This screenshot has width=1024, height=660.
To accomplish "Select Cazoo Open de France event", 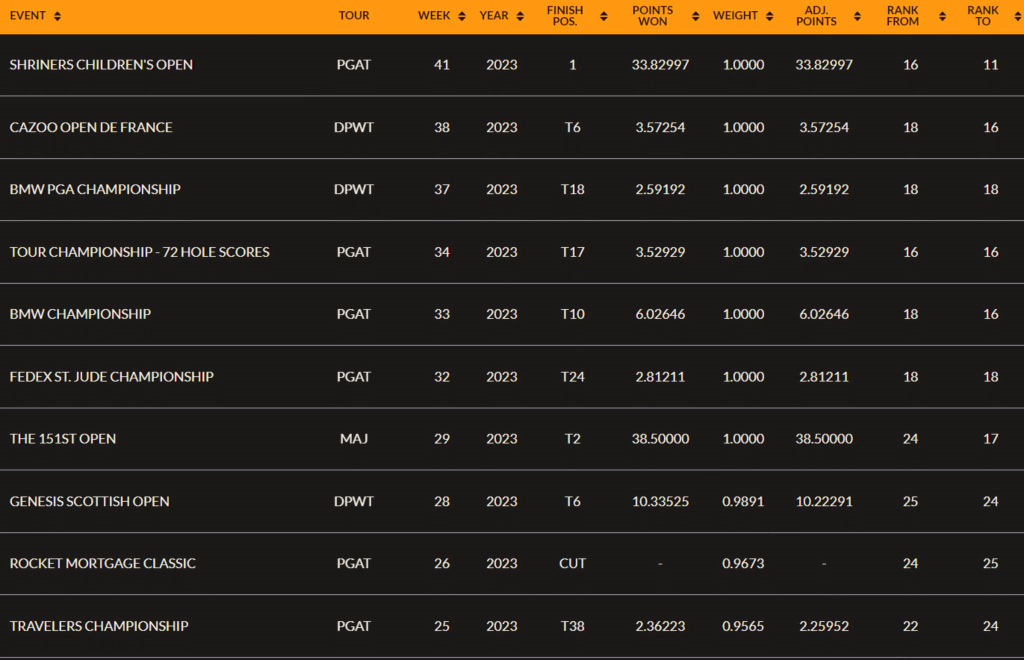I will pyautogui.click(x=91, y=127).
